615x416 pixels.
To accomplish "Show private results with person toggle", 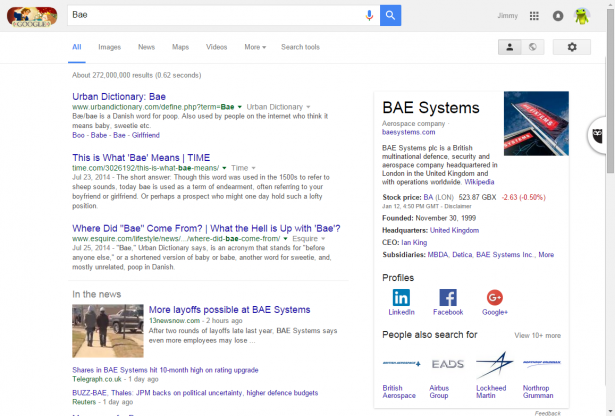I will 509,47.
